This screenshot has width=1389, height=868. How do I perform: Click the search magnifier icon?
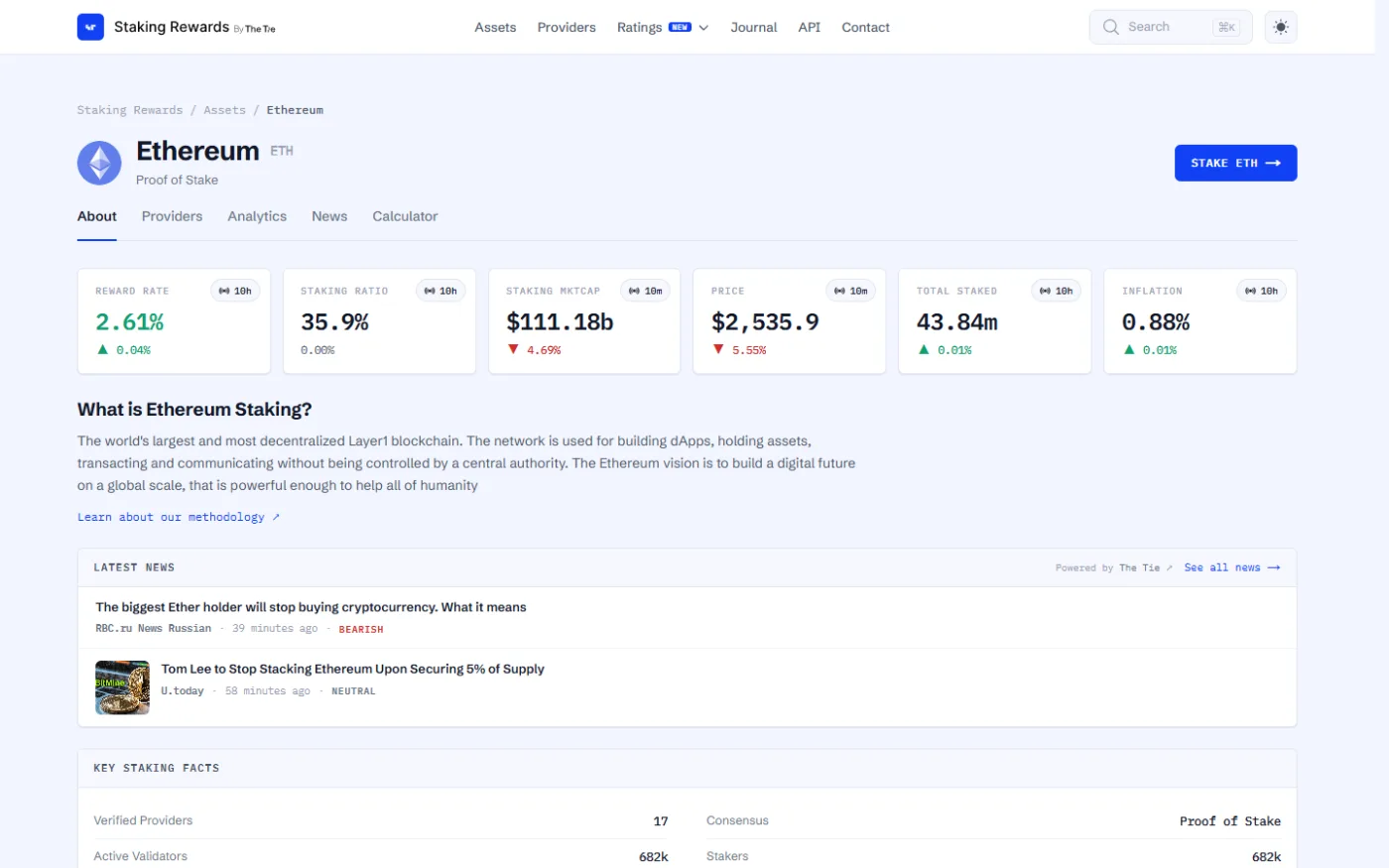(1111, 27)
